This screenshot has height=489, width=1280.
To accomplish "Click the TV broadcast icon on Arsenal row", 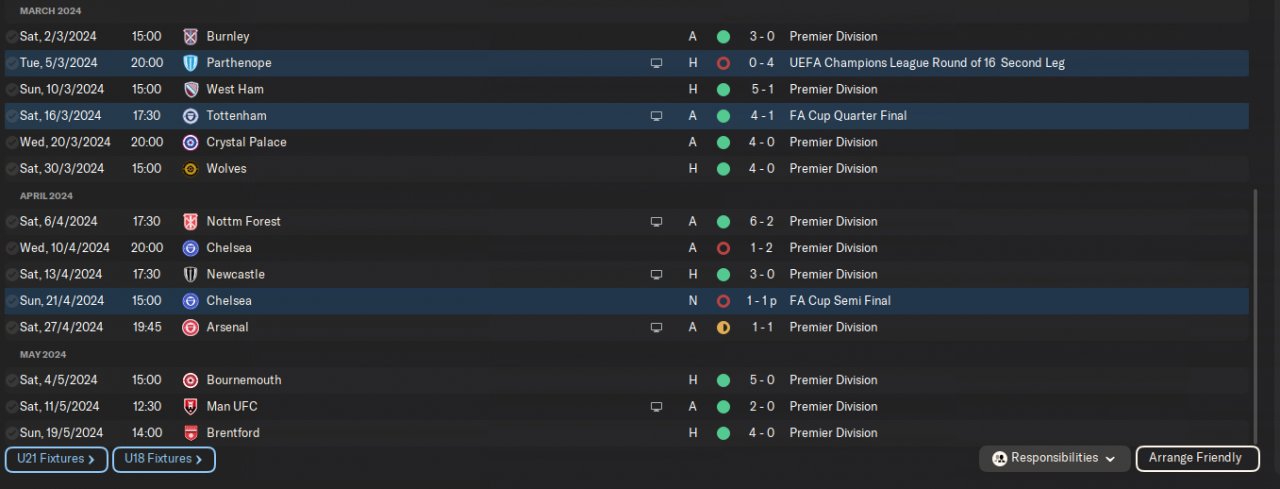I will [656, 328].
